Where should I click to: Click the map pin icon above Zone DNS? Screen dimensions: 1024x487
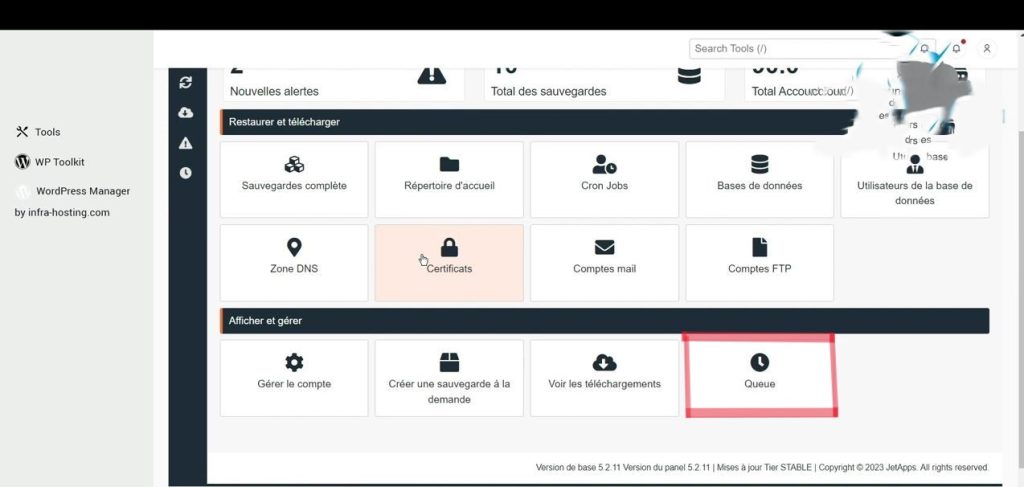[x=294, y=247]
